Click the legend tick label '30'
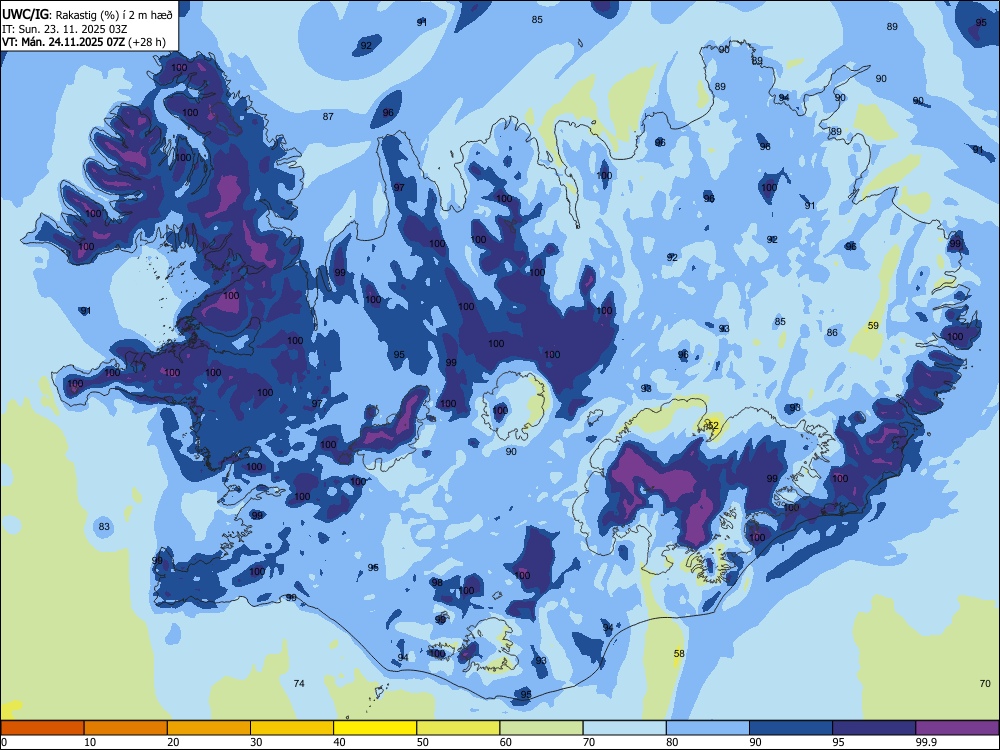The height and width of the screenshot is (750, 1000). pyautogui.click(x=256, y=742)
